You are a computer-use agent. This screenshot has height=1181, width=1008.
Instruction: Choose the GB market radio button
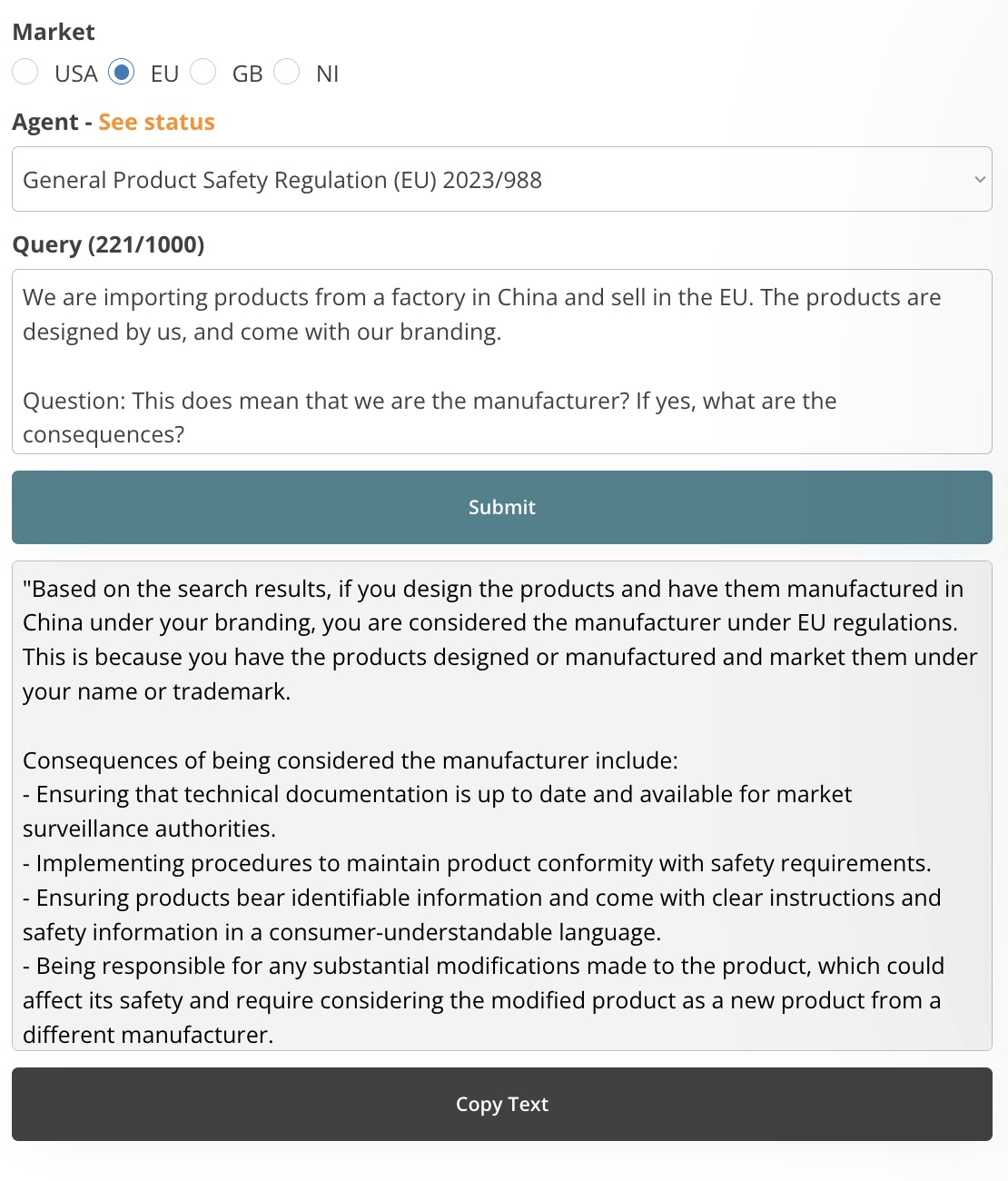[x=203, y=72]
